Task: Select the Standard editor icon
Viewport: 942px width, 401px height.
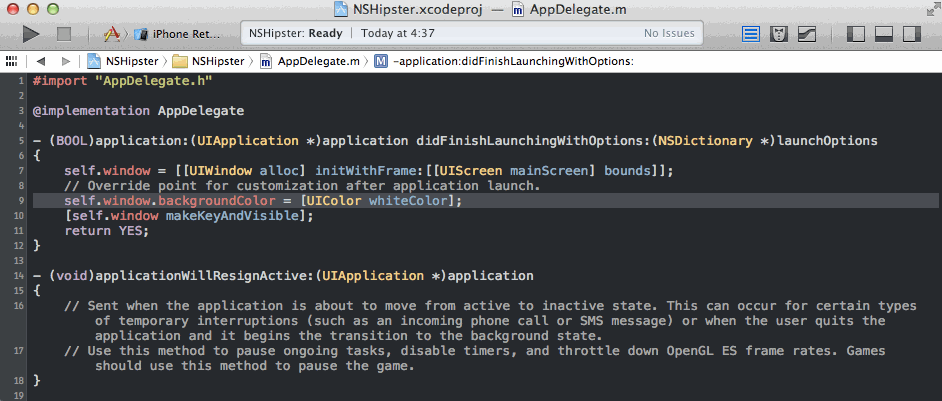Action: [x=750, y=34]
